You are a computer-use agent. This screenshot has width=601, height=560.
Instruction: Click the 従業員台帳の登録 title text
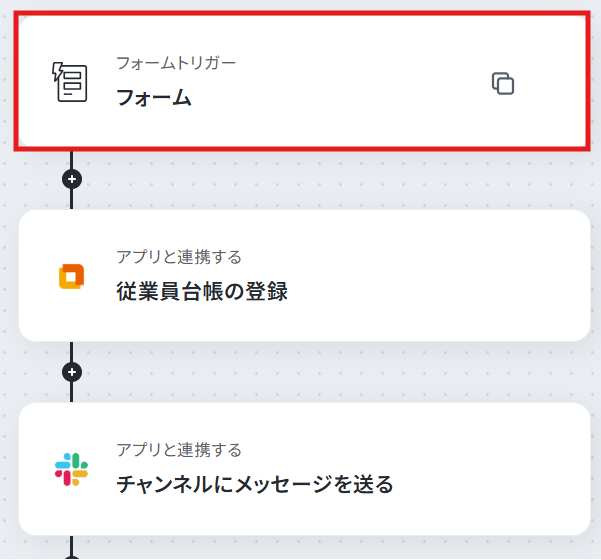point(202,291)
